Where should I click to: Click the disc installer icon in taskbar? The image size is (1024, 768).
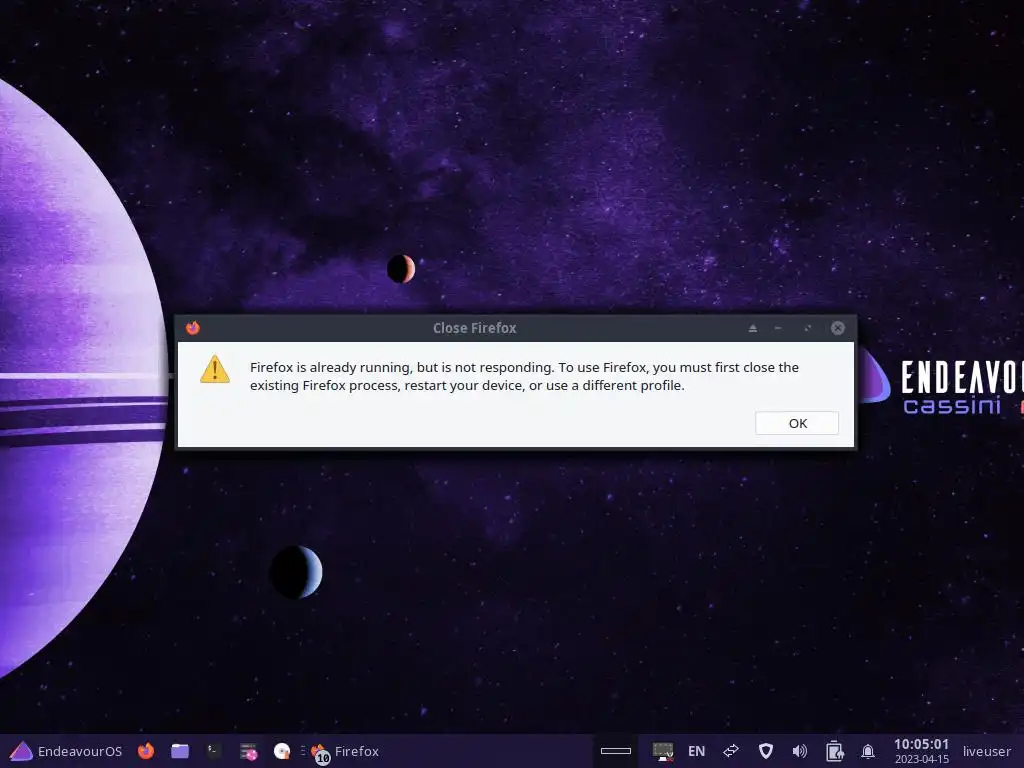coord(281,751)
